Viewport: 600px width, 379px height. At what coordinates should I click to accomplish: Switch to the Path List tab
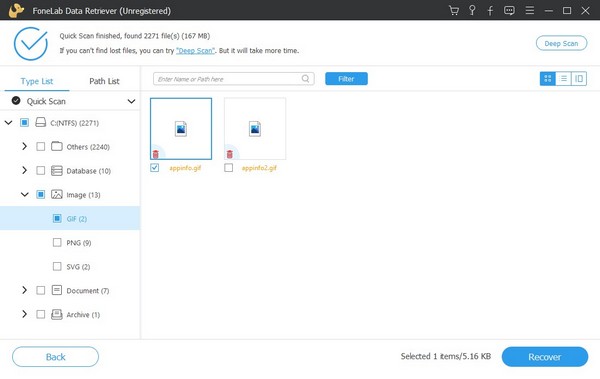coord(104,81)
